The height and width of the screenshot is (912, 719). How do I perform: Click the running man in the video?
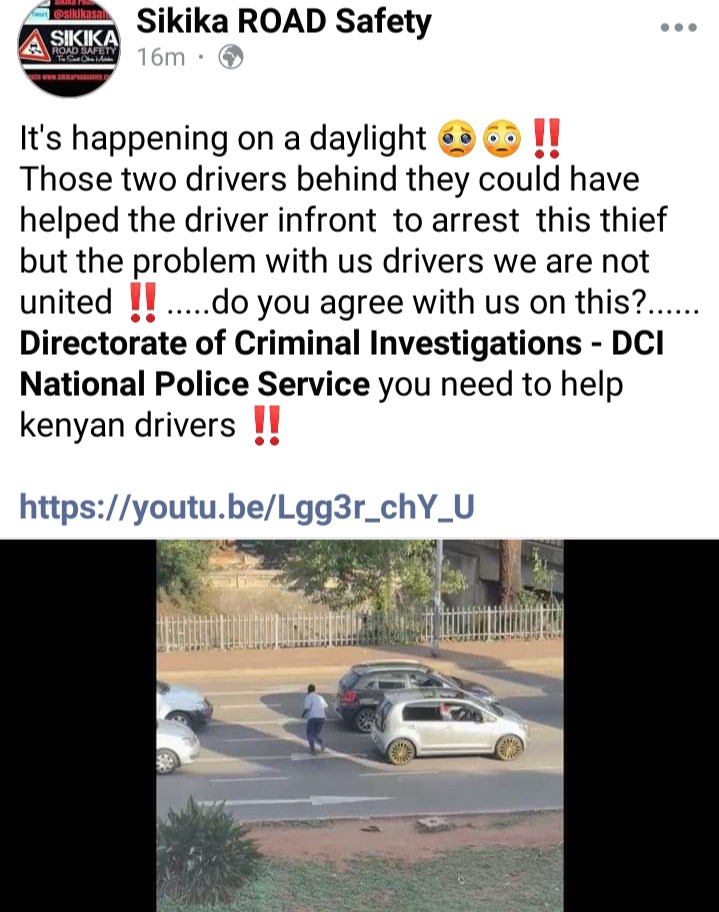click(x=314, y=719)
